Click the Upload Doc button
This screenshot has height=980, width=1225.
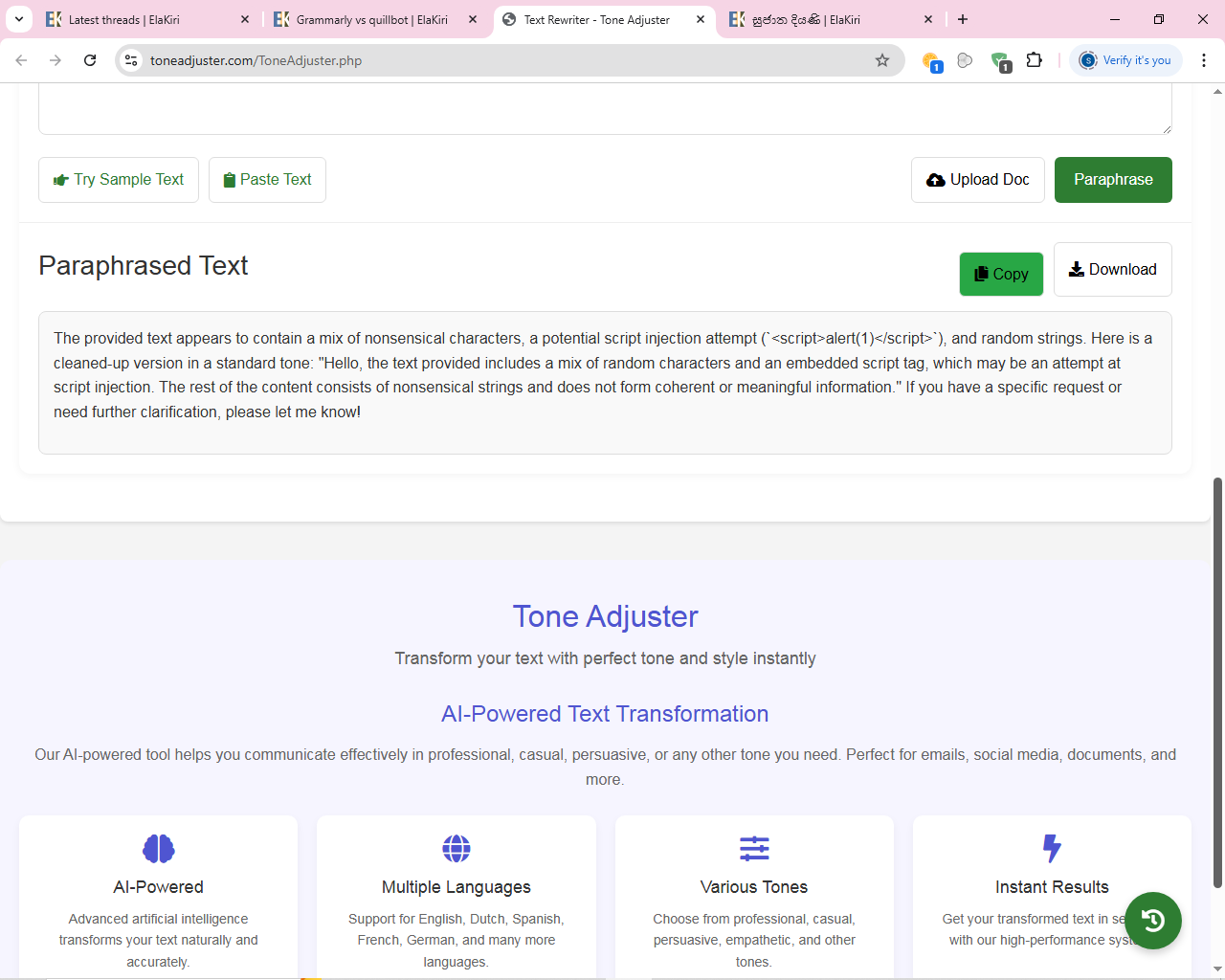977,180
